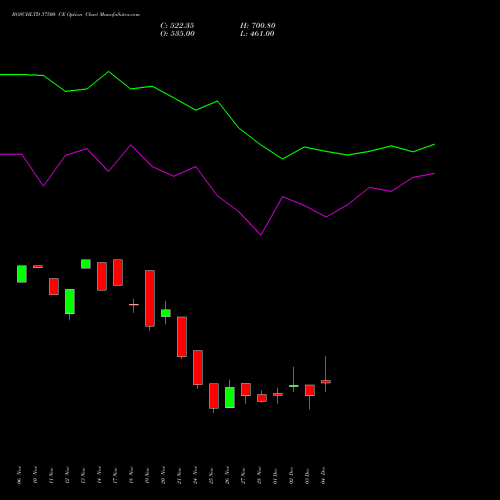Viewport: 500px width, 500px height.
Task: Click the green candle for 26 Nov
Action: pyautogui.click(x=230, y=397)
